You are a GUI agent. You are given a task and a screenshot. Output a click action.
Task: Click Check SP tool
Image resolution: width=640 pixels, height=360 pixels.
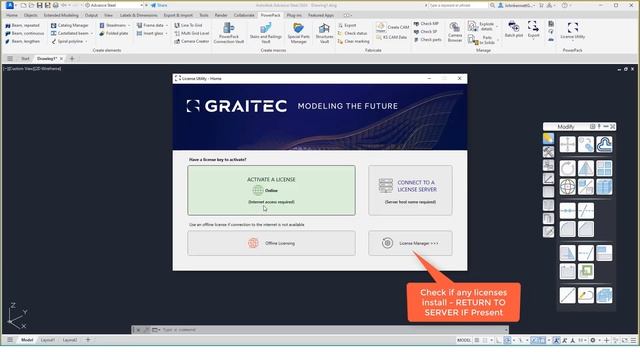pyautogui.click(x=425, y=32)
